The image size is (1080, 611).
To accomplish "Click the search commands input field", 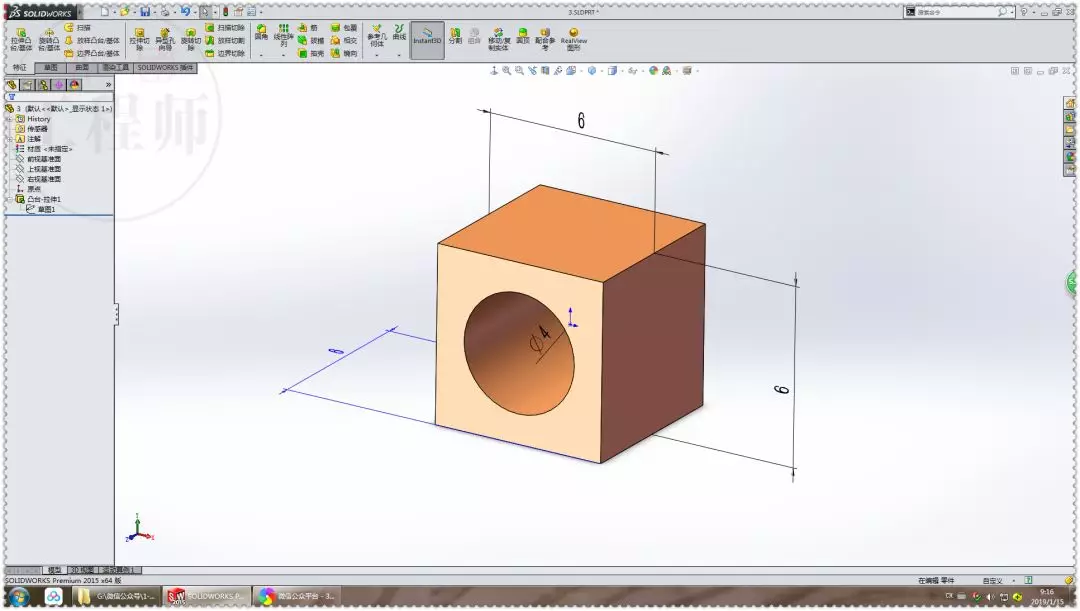I will pos(956,12).
